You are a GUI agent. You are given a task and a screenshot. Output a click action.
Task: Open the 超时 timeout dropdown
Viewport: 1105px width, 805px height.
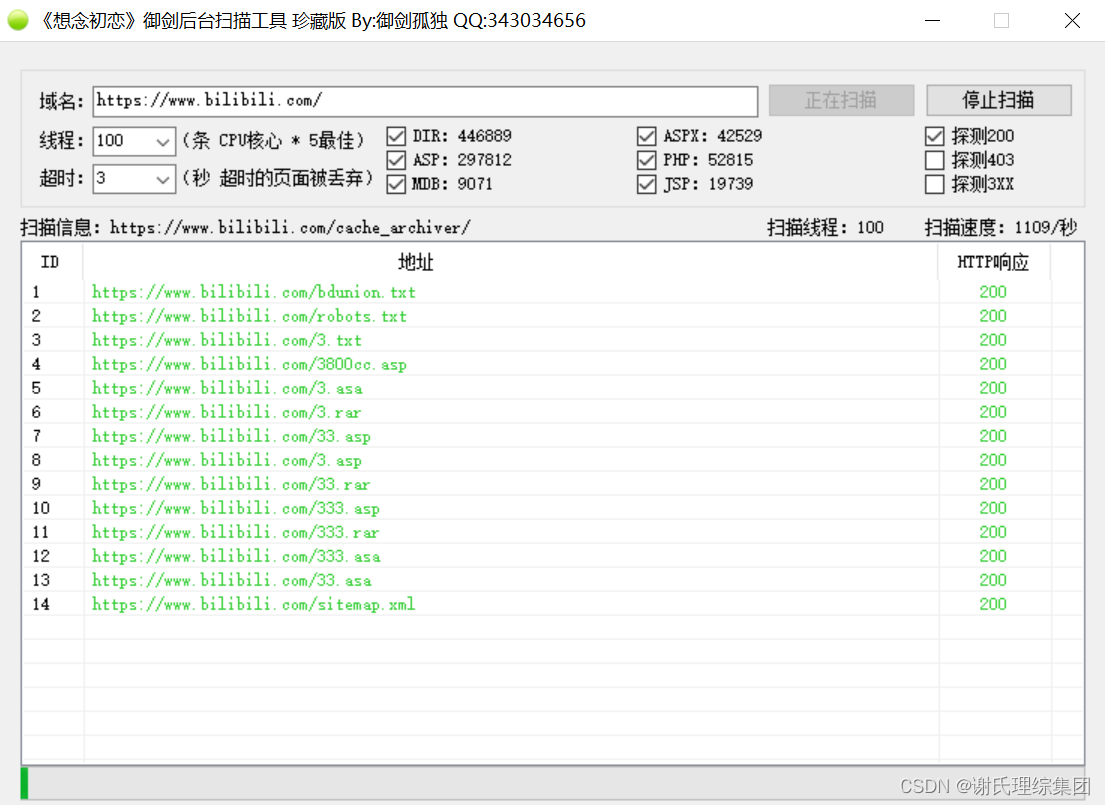tap(163, 178)
